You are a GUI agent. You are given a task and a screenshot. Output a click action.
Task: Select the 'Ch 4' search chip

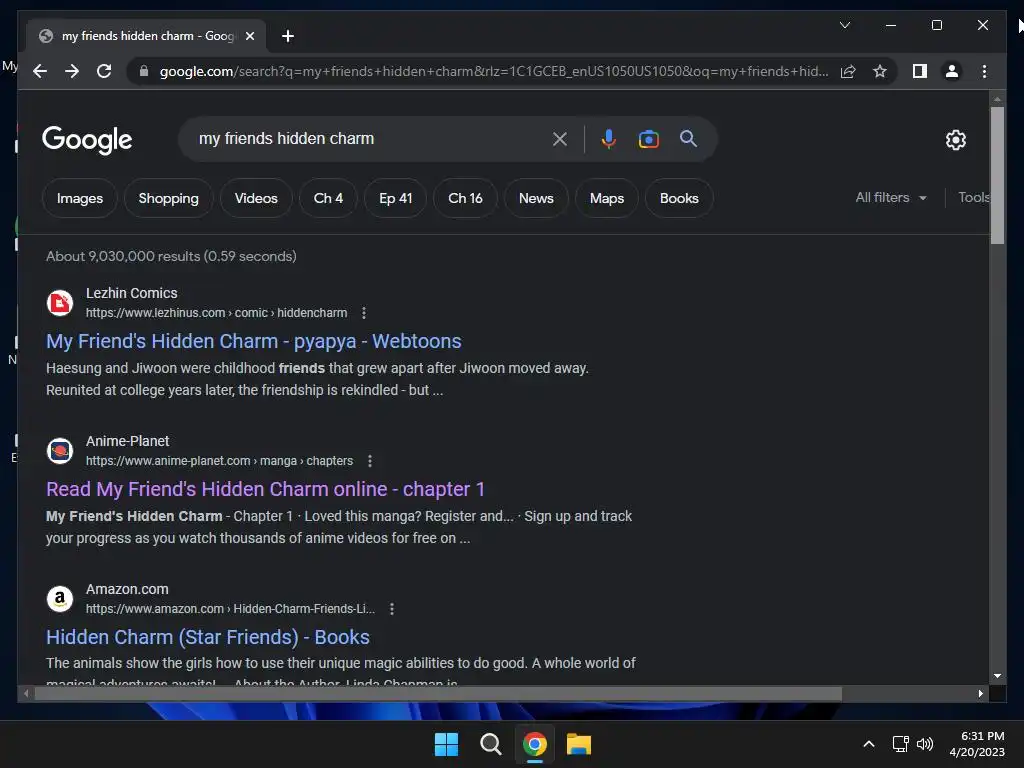coord(328,198)
